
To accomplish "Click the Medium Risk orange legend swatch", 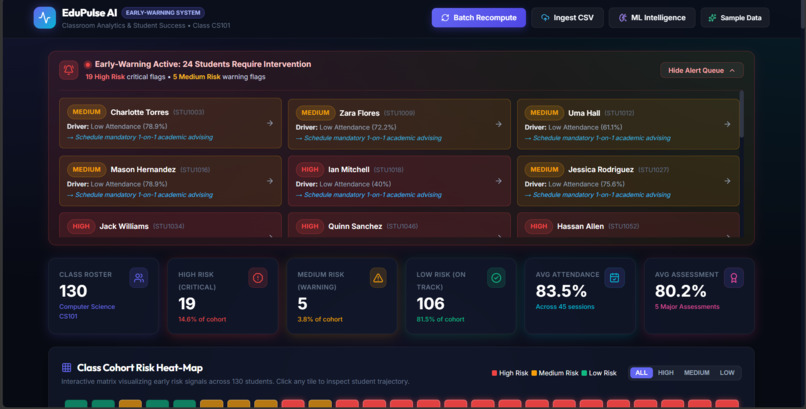I will pyautogui.click(x=534, y=373).
